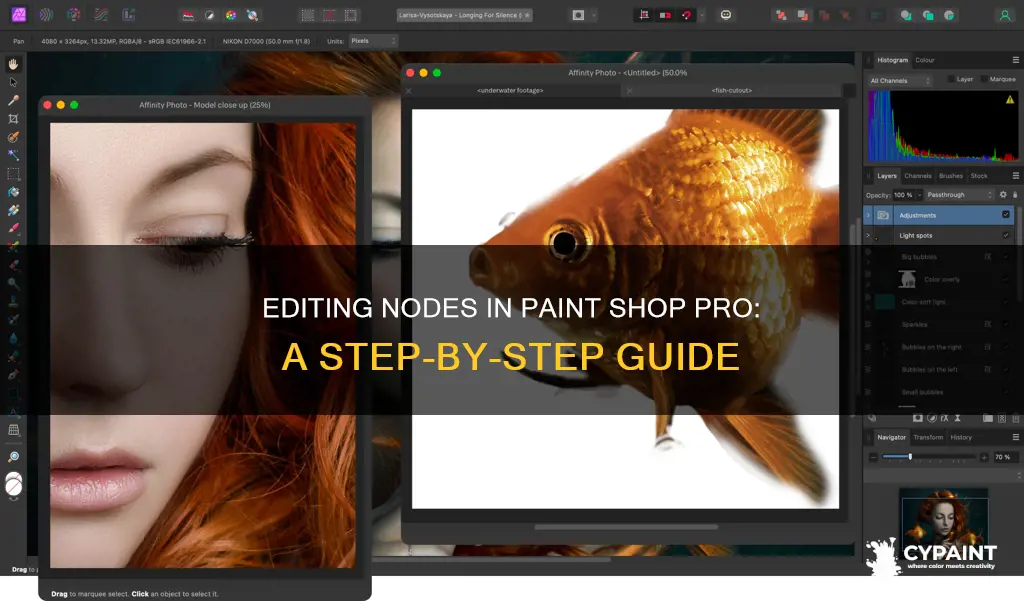
Task: Switch to the Stock tab
Action: tap(979, 176)
